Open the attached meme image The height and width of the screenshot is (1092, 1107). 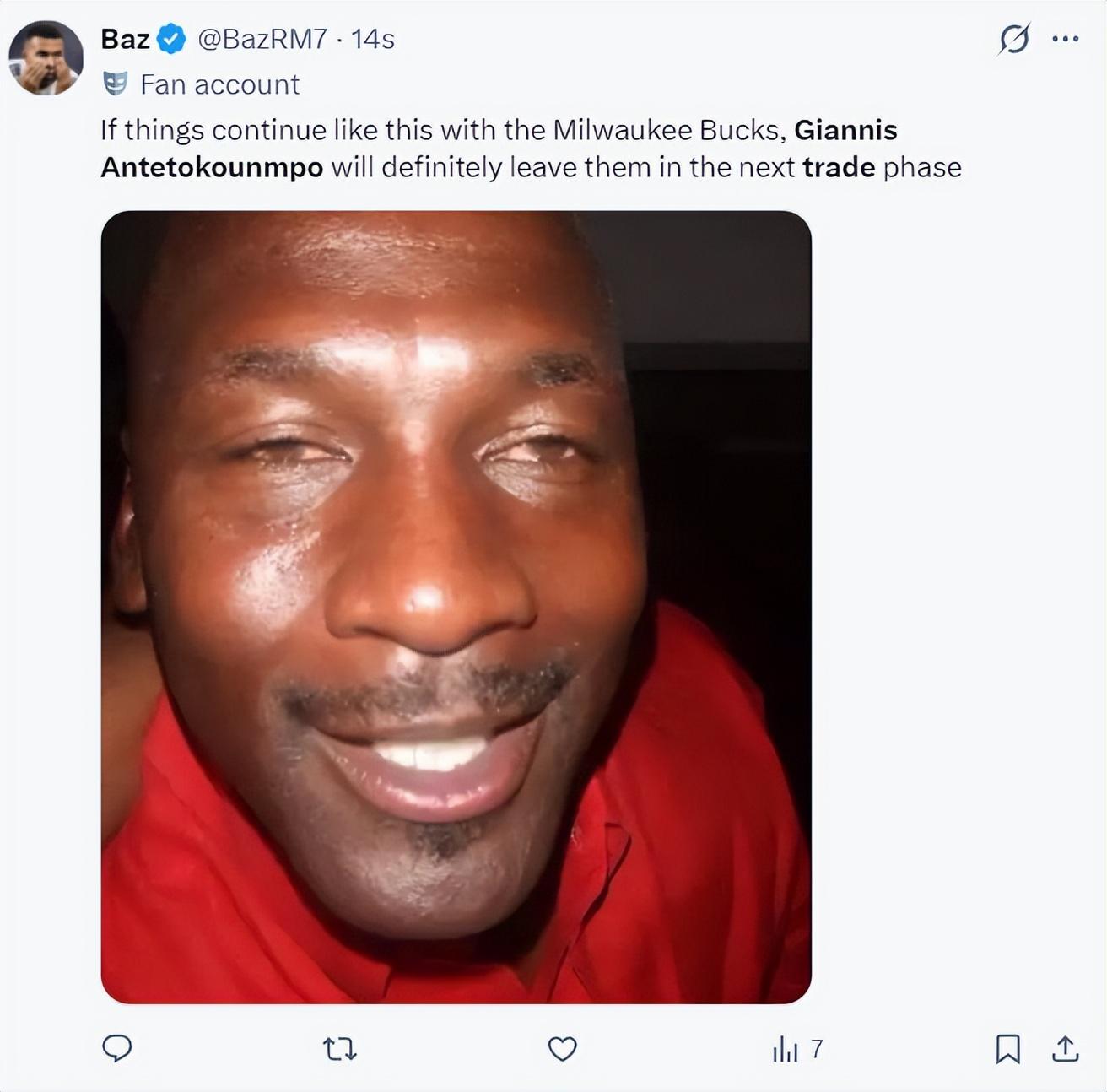pos(456,607)
